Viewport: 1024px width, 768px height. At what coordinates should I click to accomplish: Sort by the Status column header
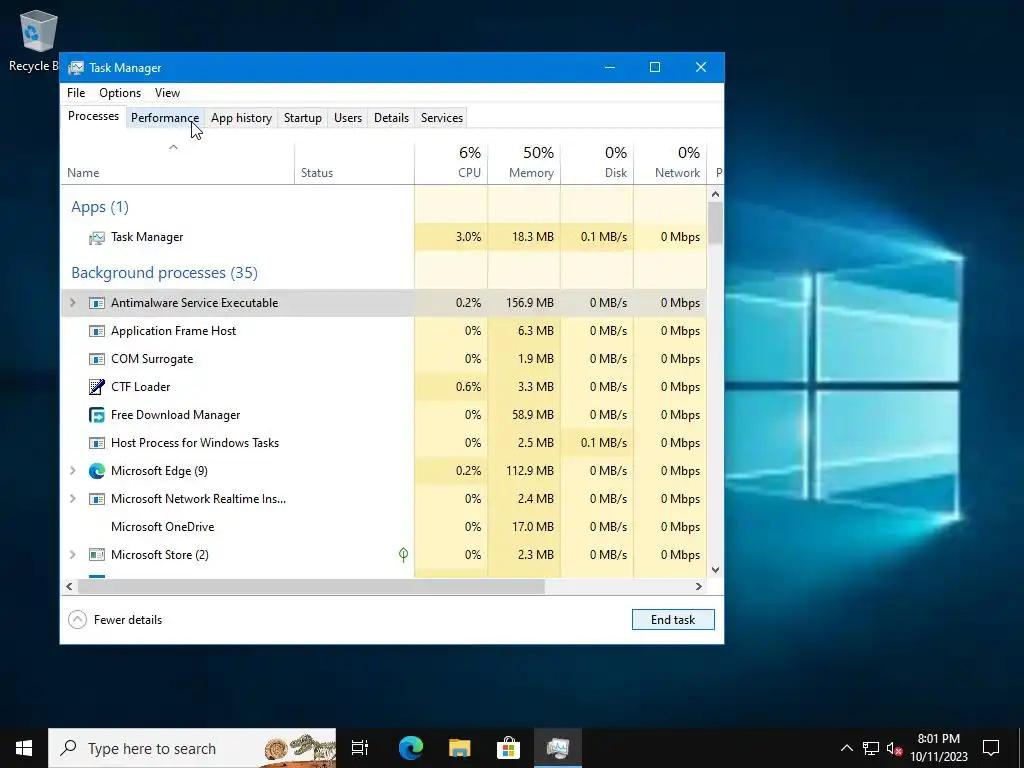[354, 163]
